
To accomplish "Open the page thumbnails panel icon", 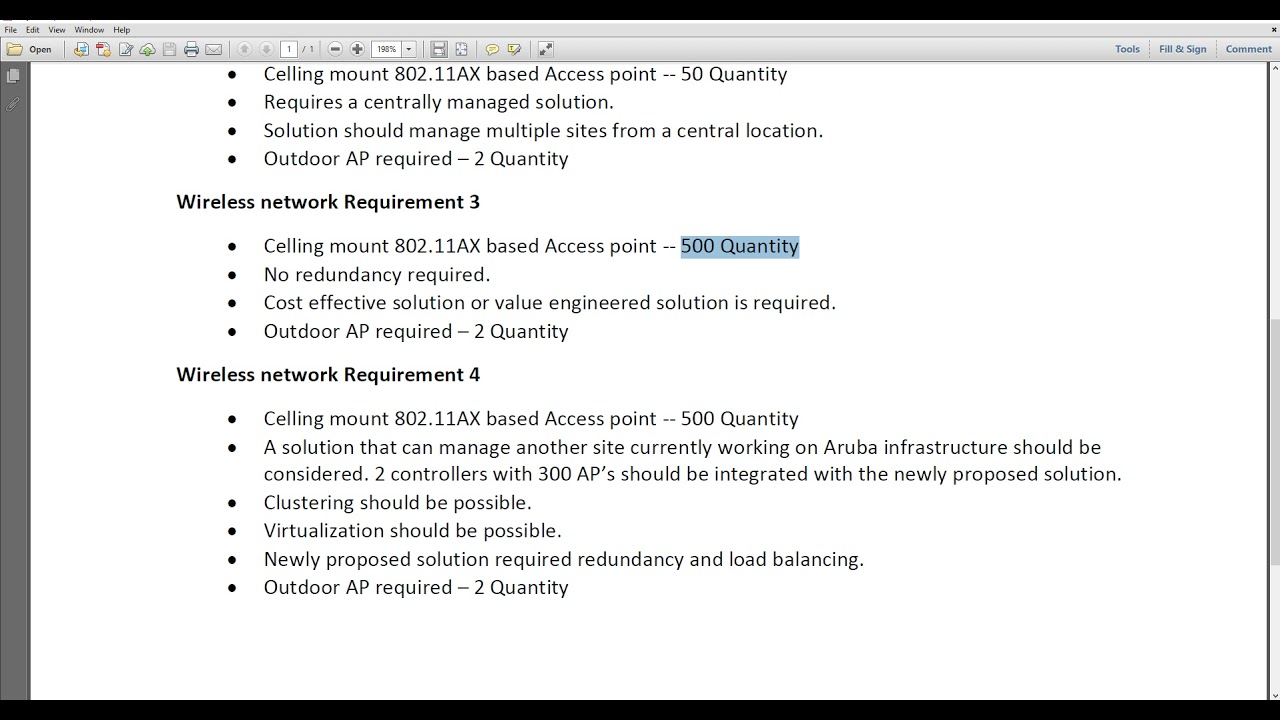I will [x=13, y=76].
